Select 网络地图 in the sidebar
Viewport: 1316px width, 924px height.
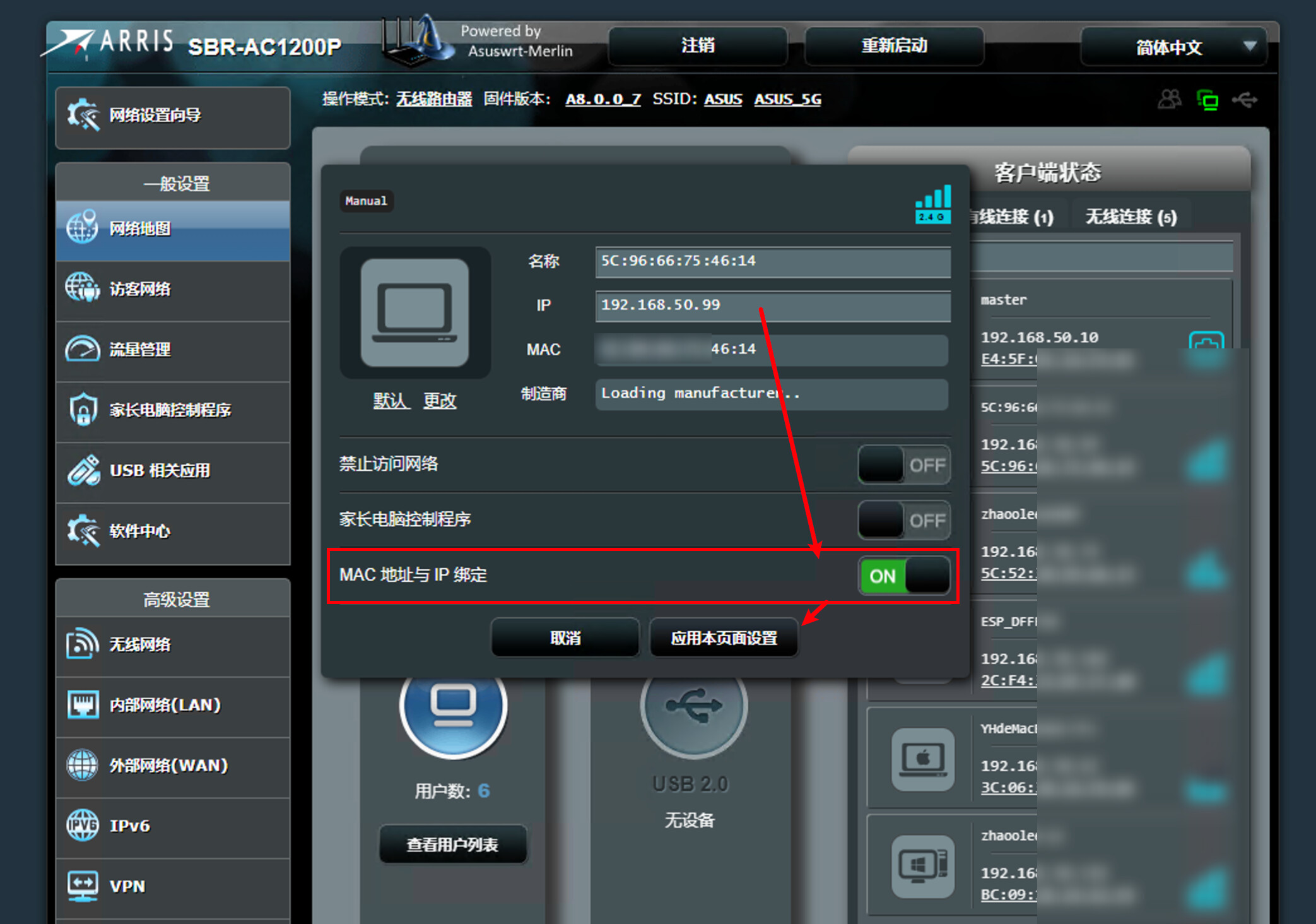(x=172, y=230)
